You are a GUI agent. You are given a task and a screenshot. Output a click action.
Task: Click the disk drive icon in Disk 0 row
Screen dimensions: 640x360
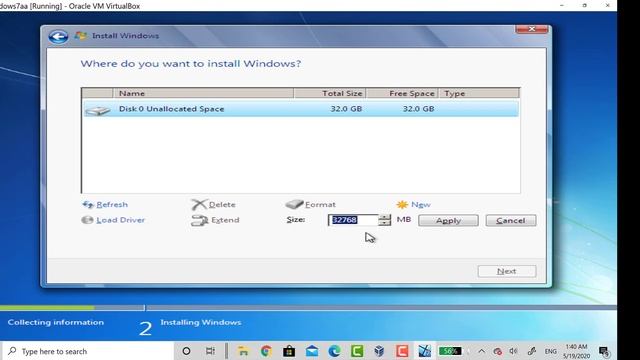tap(98, 110)
